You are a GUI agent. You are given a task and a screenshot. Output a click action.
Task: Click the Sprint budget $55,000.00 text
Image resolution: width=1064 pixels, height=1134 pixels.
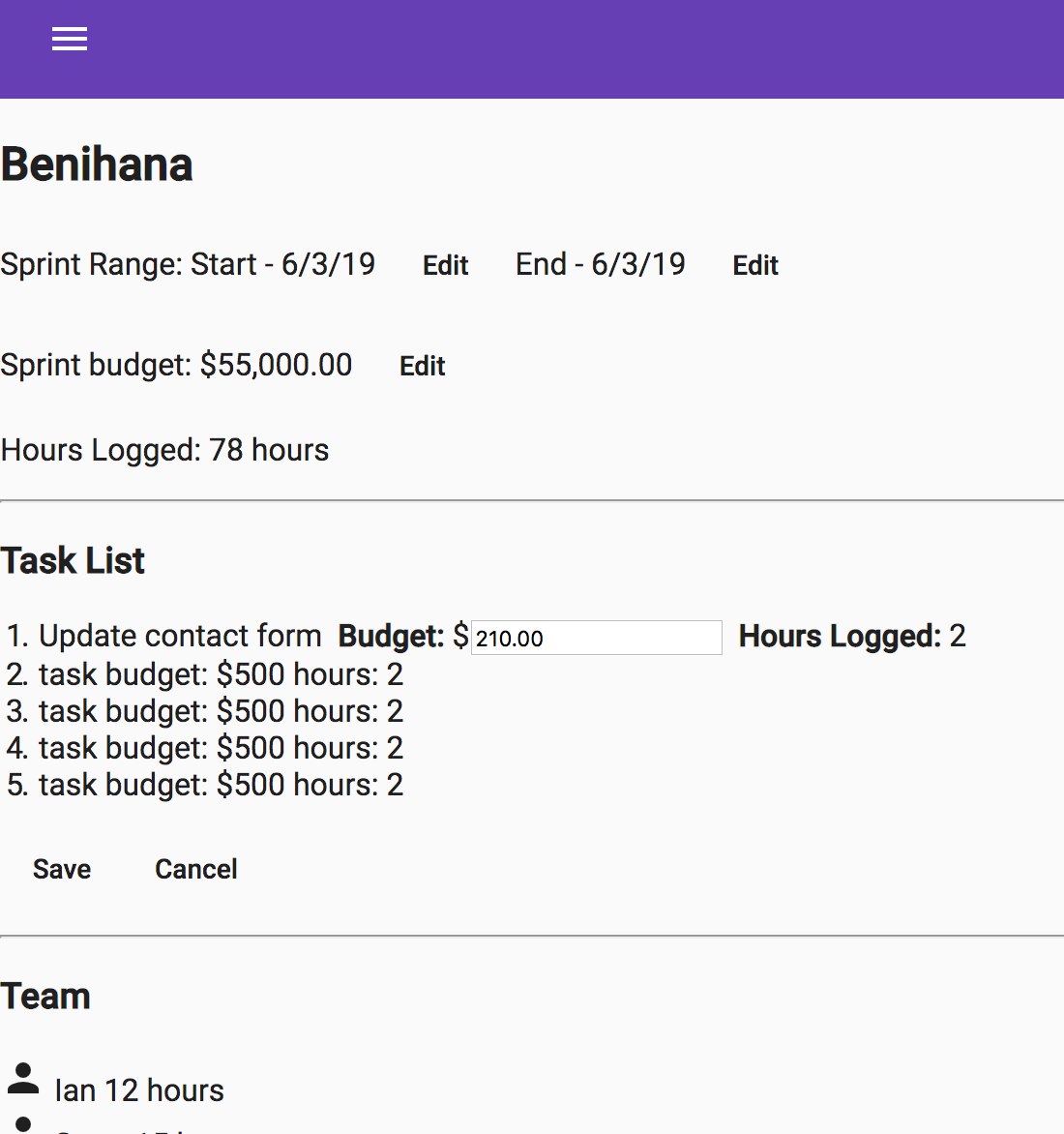click(x=176, y=365)
